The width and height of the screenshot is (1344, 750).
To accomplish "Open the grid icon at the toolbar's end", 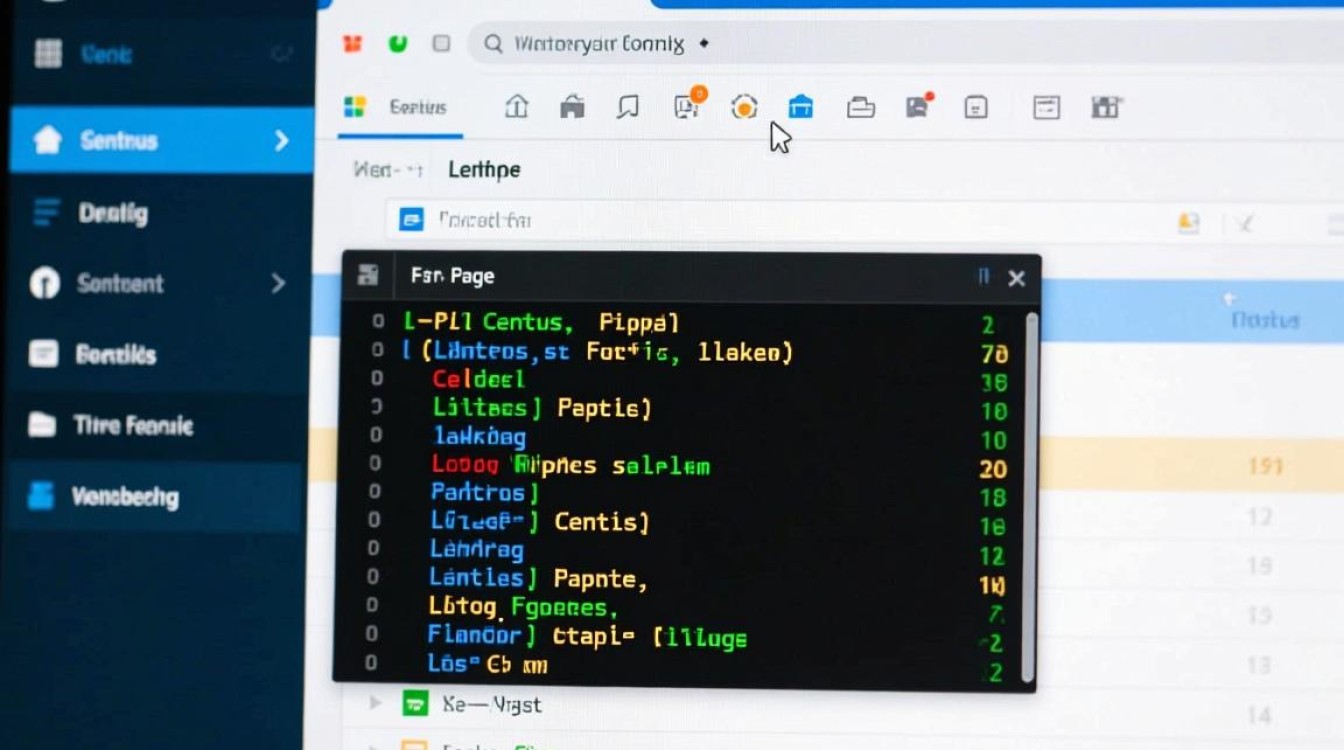I will pos(1105,107).
